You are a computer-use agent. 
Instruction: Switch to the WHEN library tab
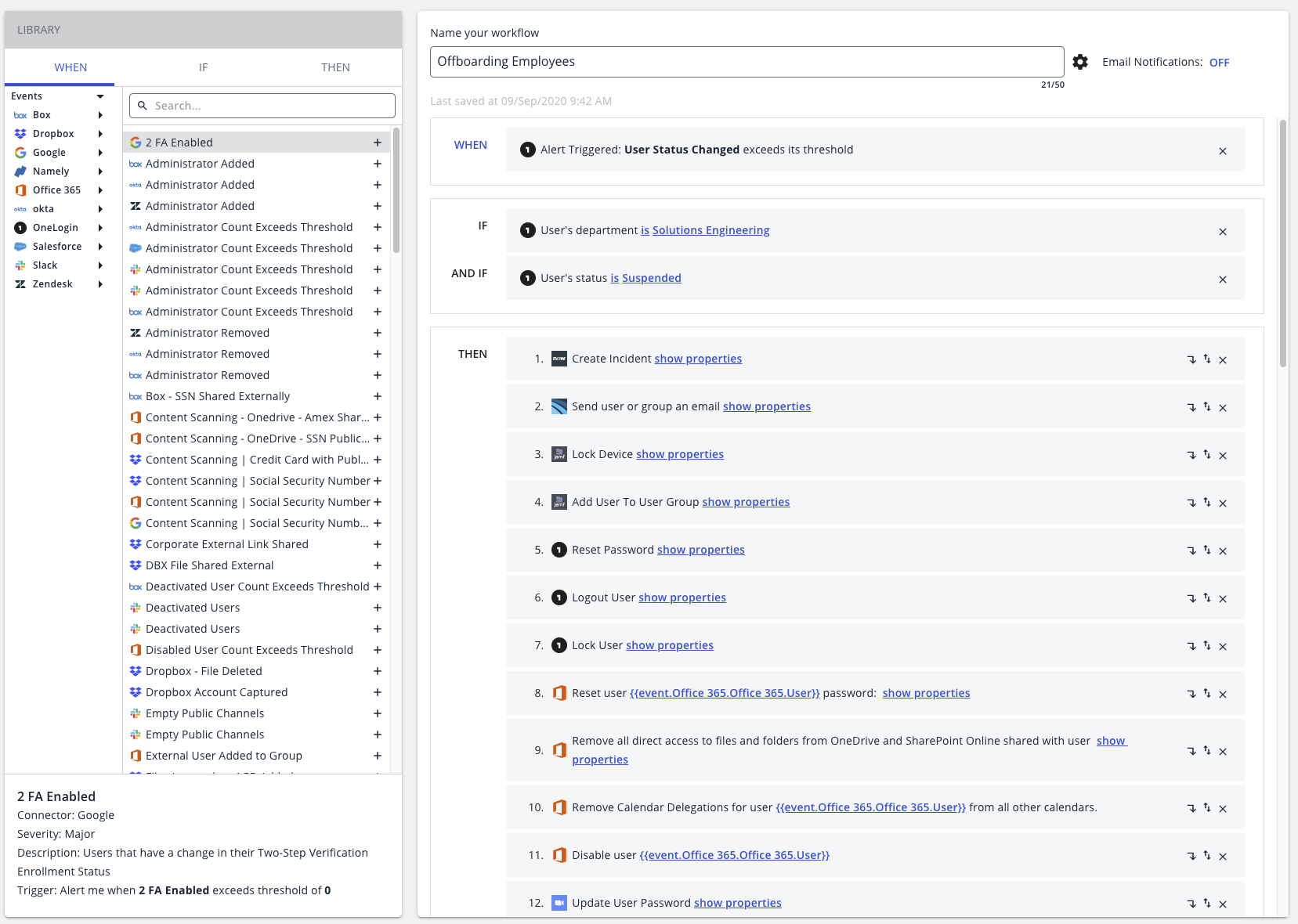pos(71,67)
